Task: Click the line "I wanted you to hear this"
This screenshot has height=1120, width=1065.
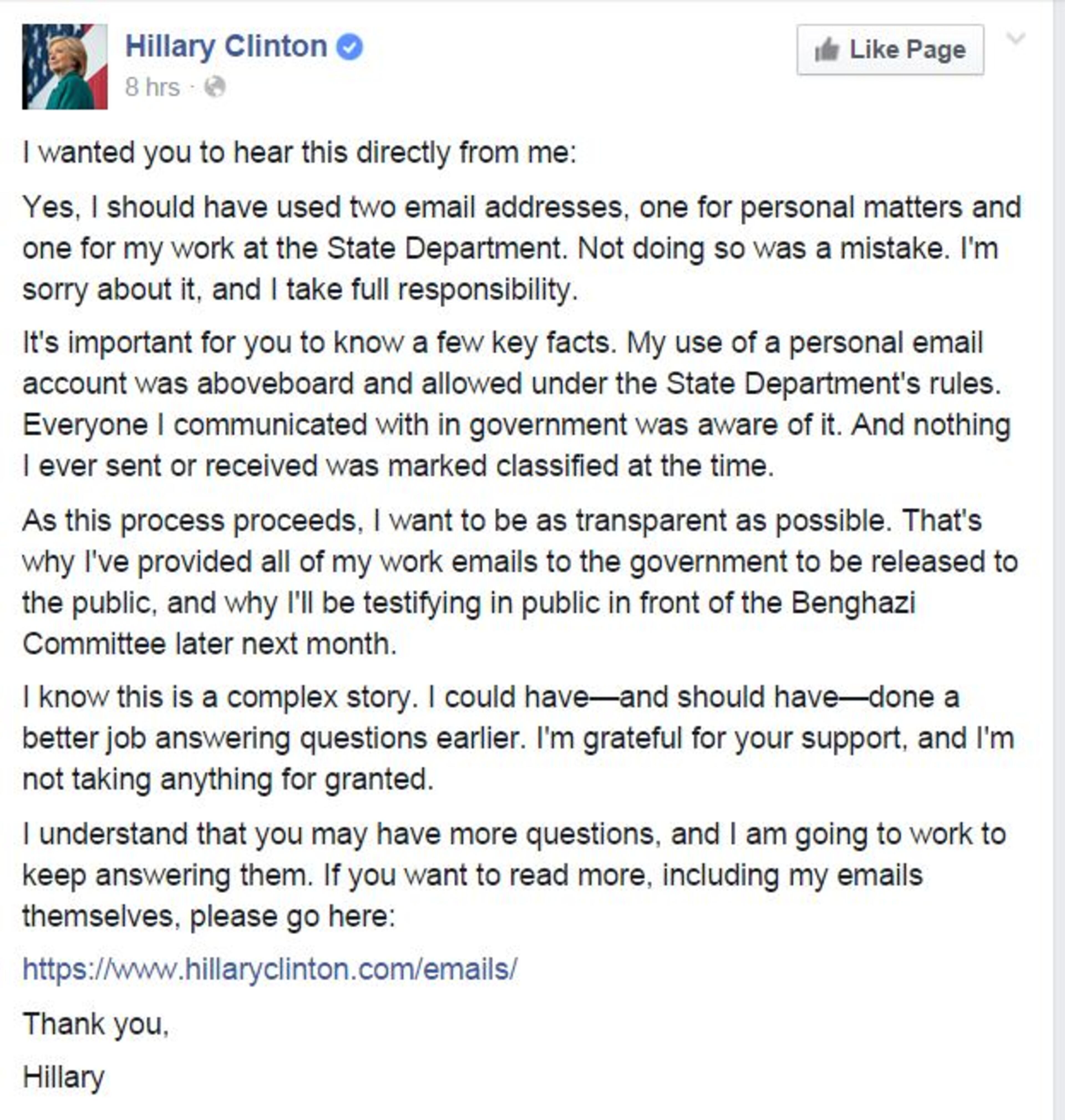Action: (x=299, y=153)
